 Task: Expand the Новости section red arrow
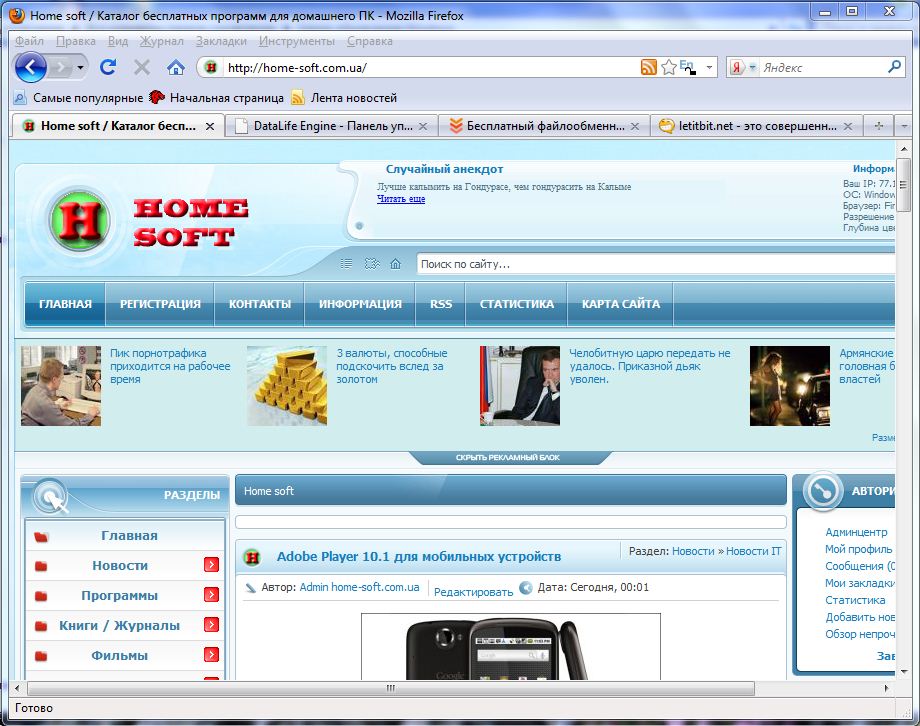211,566
